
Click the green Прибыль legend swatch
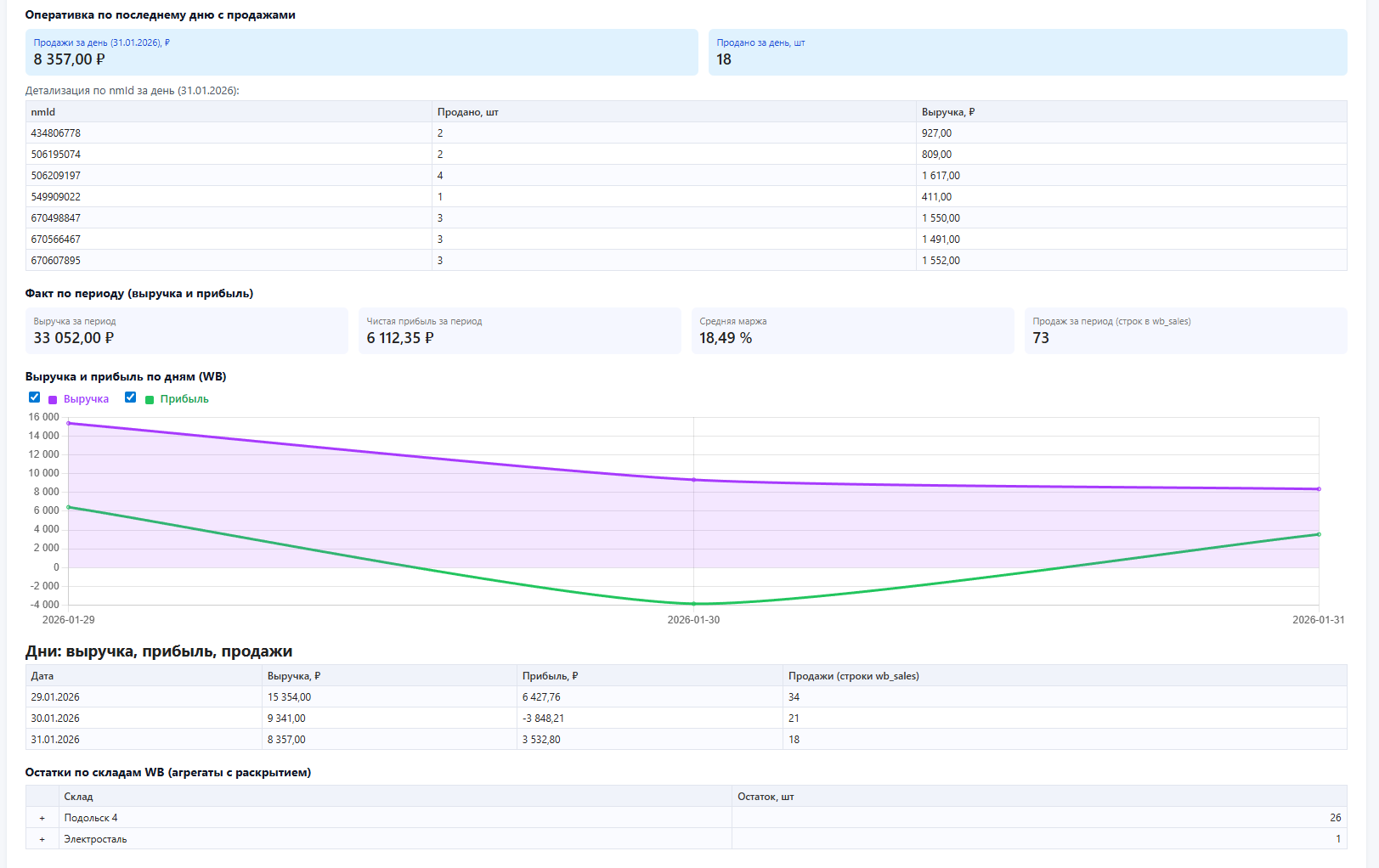click(150, 400)
